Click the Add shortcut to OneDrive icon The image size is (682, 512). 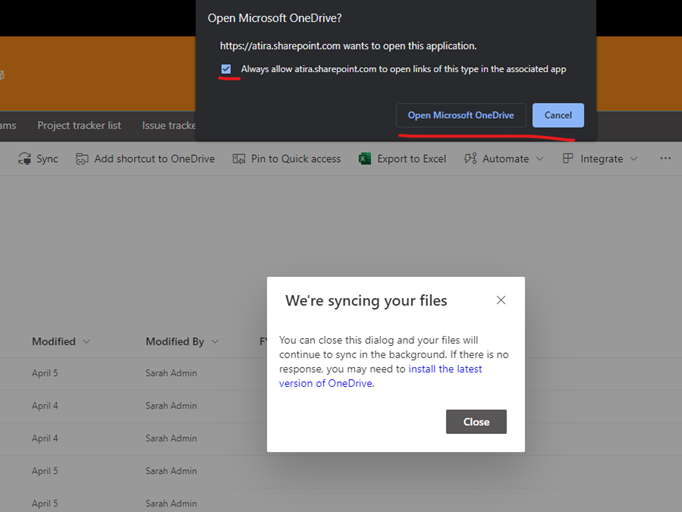(82, 159)
